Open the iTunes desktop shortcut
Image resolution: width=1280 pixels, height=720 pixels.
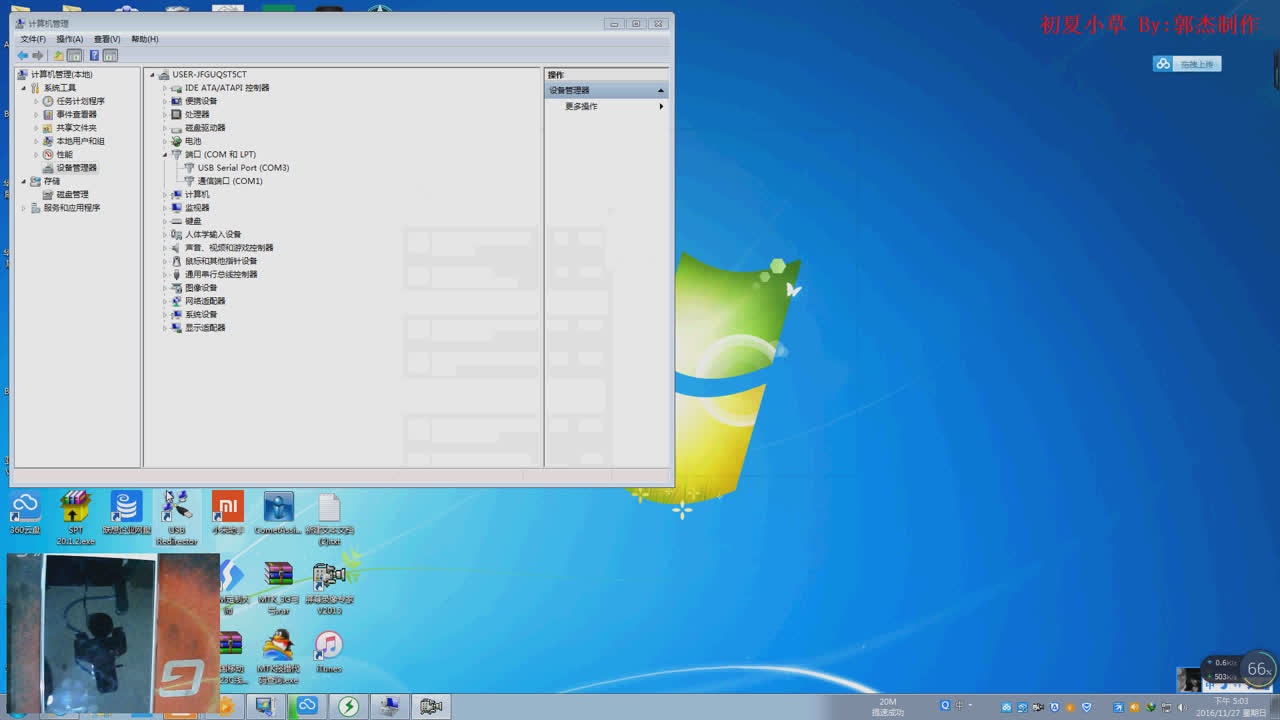[x=329, y=652]
